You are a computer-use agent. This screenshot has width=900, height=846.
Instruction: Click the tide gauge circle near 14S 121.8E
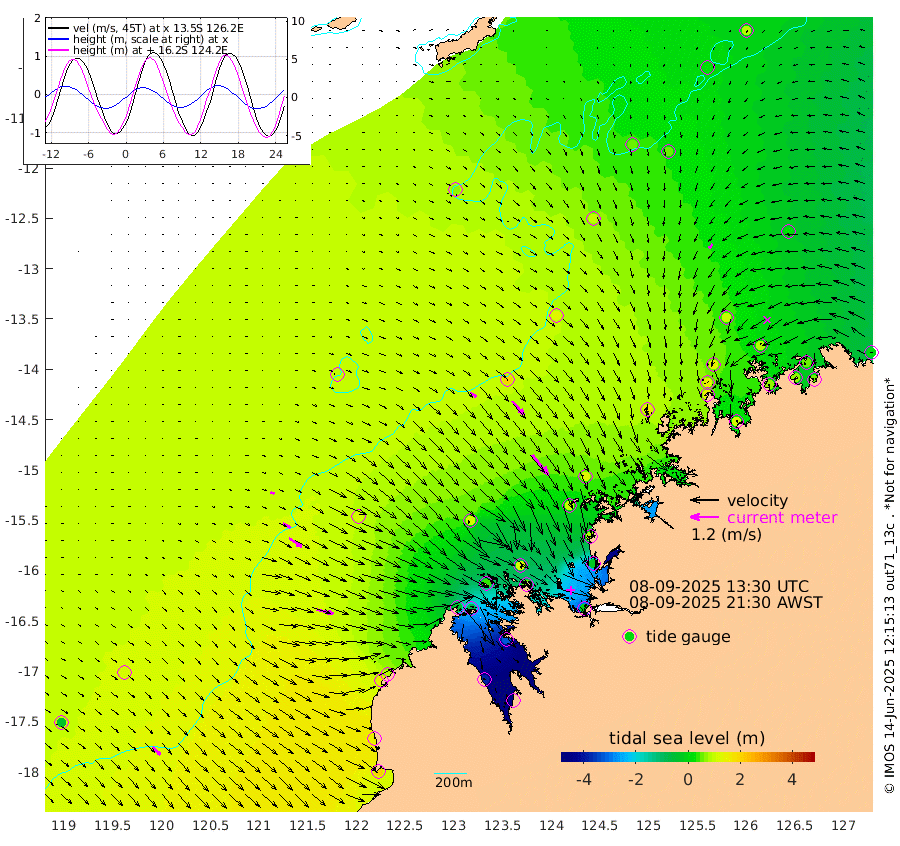pyautogui.click(x=338, y=374)
